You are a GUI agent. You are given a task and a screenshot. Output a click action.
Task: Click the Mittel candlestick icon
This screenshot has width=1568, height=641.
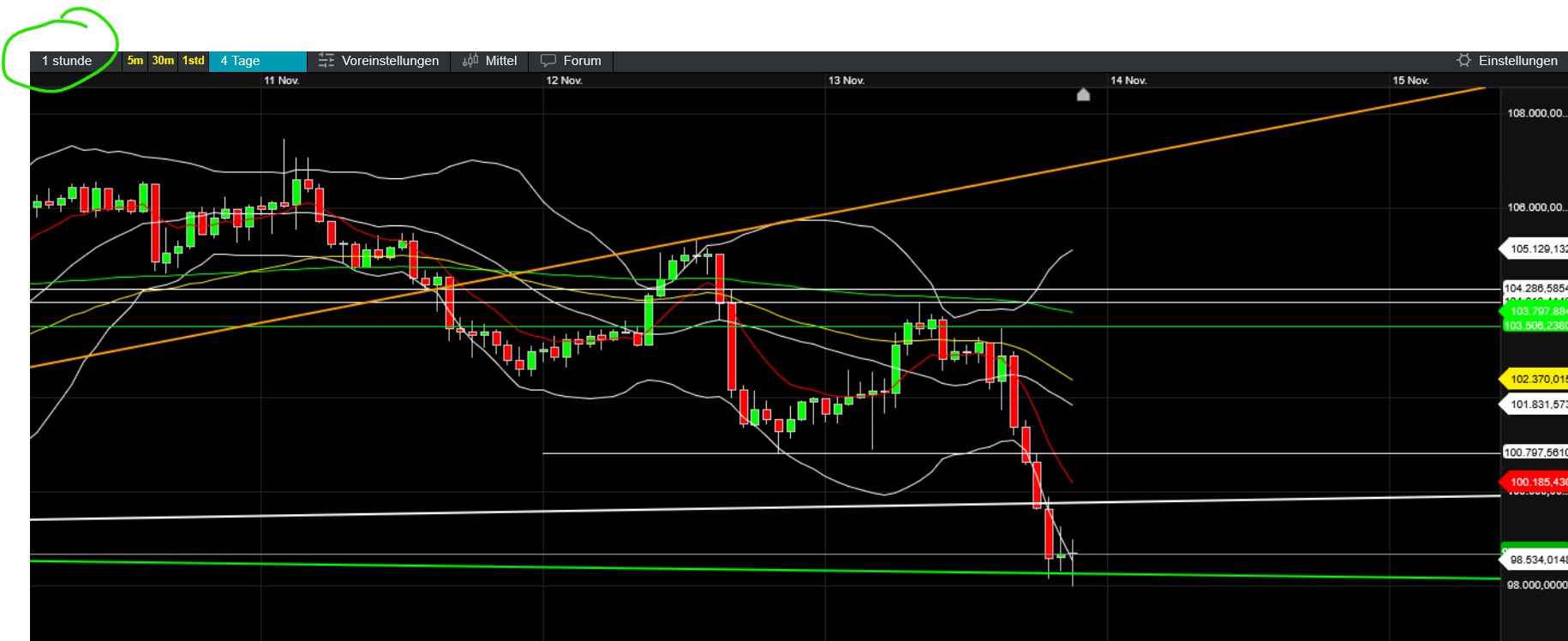[x=470, y=61]
